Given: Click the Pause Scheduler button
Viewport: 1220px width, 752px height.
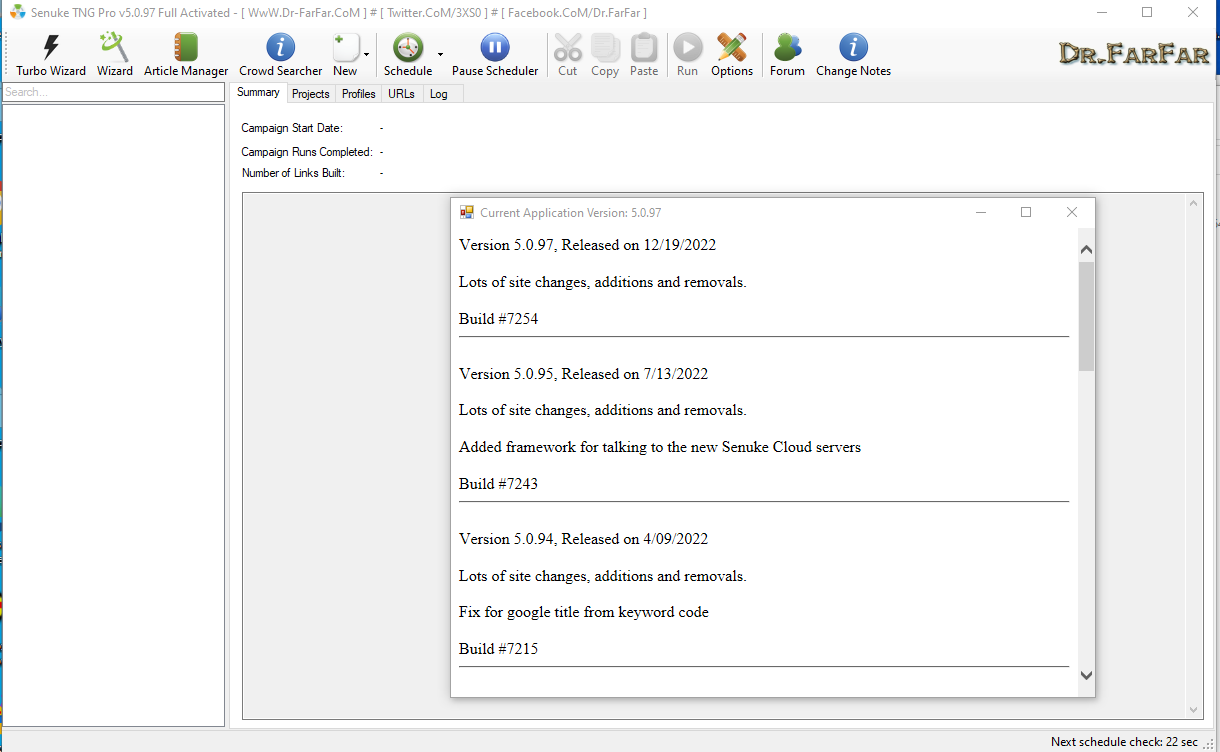Looking at the screenshot, I should [494, 55].
